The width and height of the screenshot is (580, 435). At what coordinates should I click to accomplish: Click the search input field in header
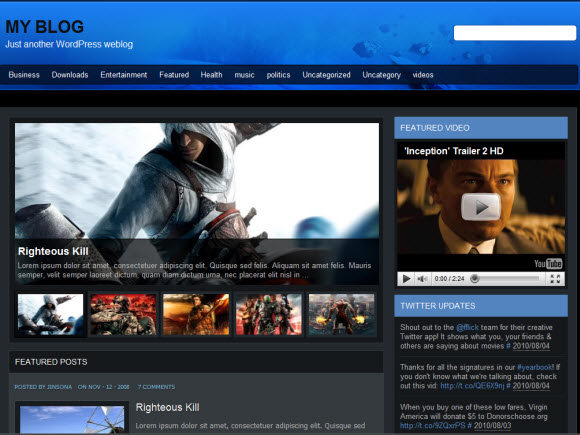(515, 33)
